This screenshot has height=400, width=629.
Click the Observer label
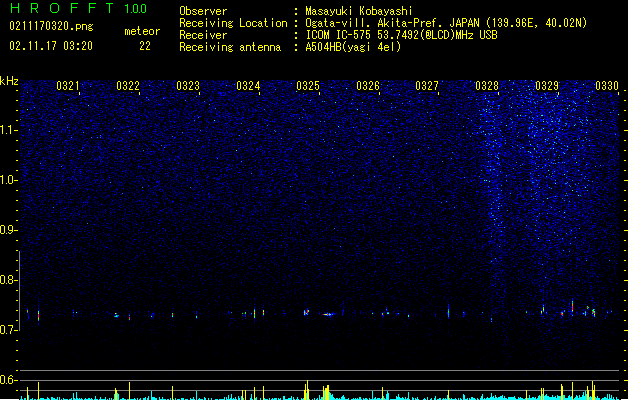click(x=203, y=11)
